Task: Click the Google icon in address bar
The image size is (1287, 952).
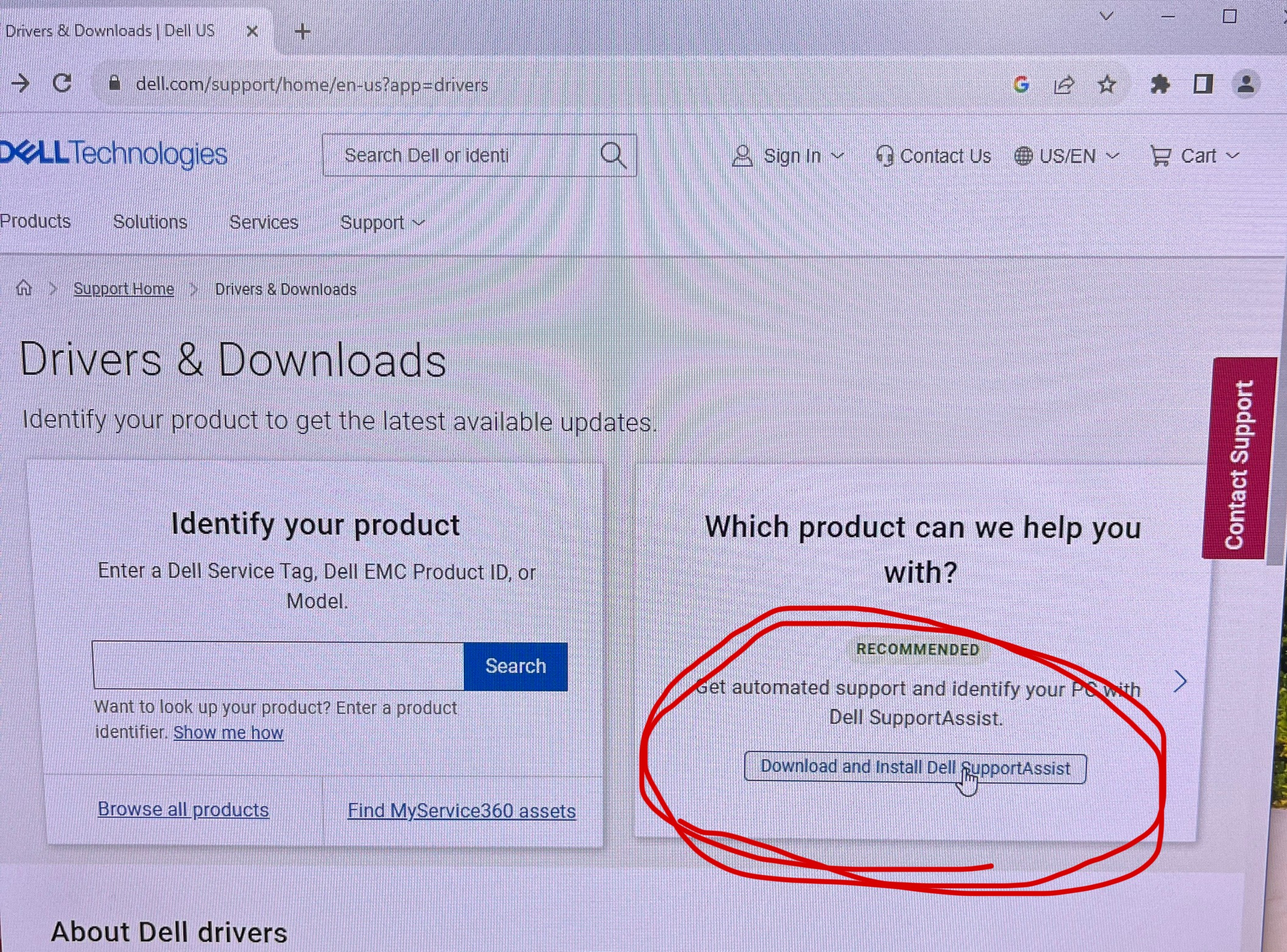Action: point(1021,85)
